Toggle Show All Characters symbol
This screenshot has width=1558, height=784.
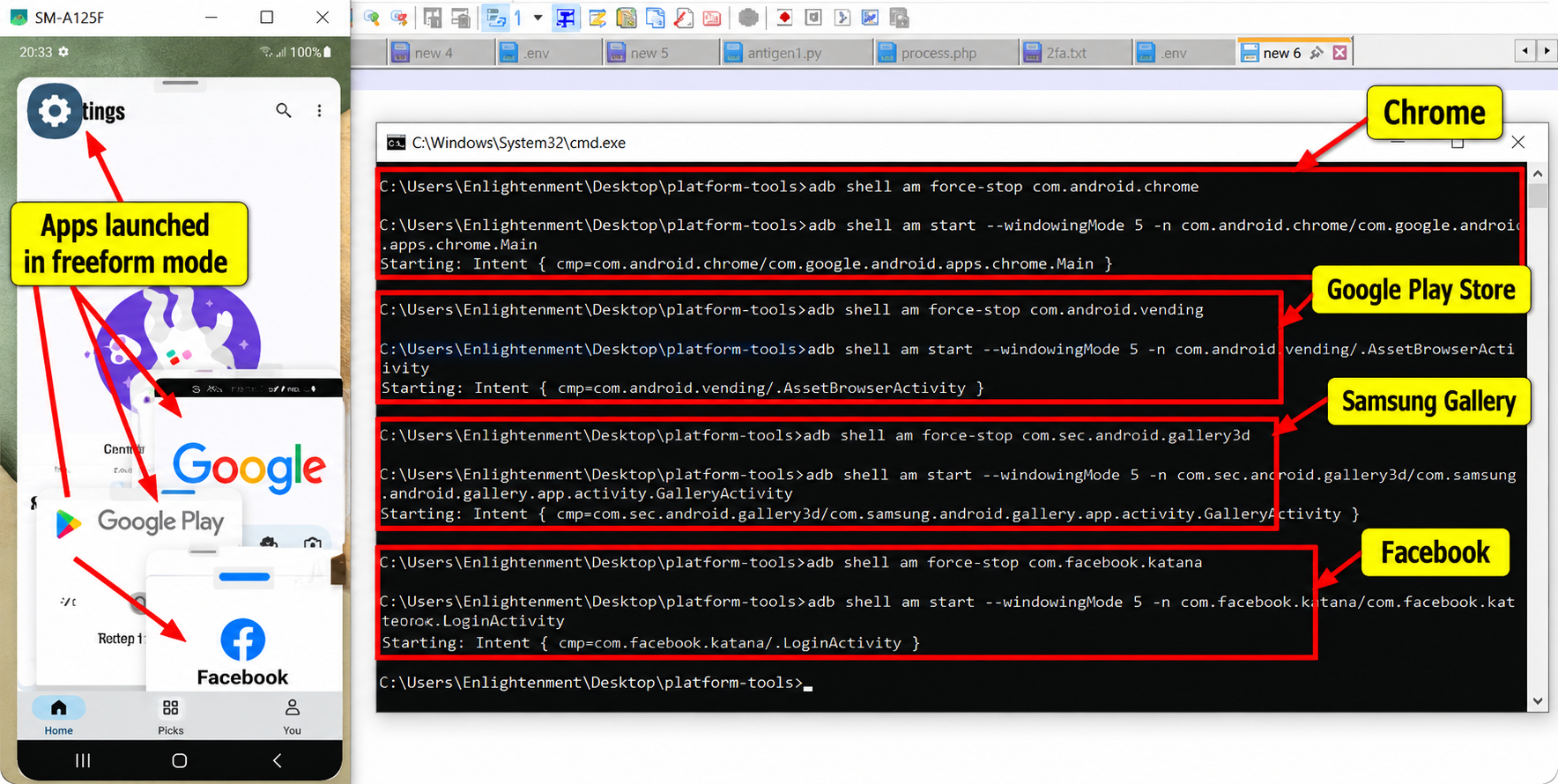click(518, 18)
